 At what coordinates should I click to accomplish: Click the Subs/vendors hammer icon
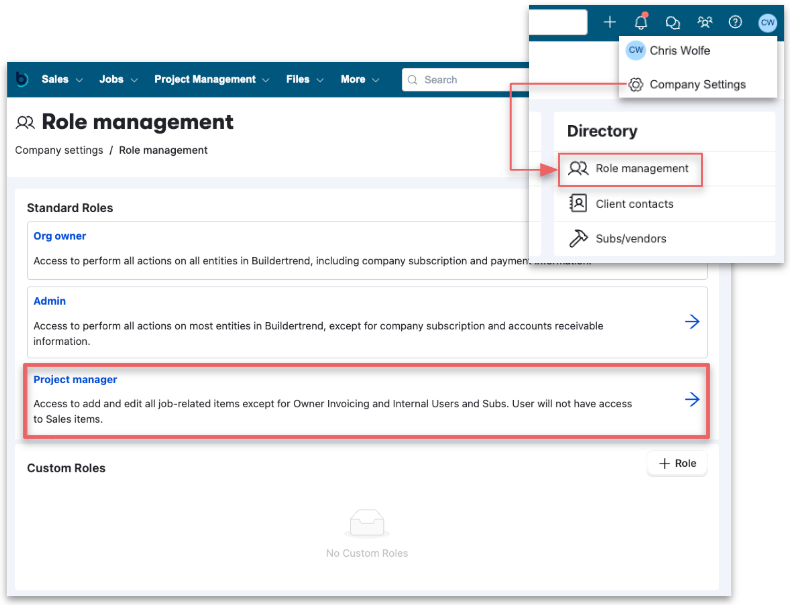(x=578, y=238)
